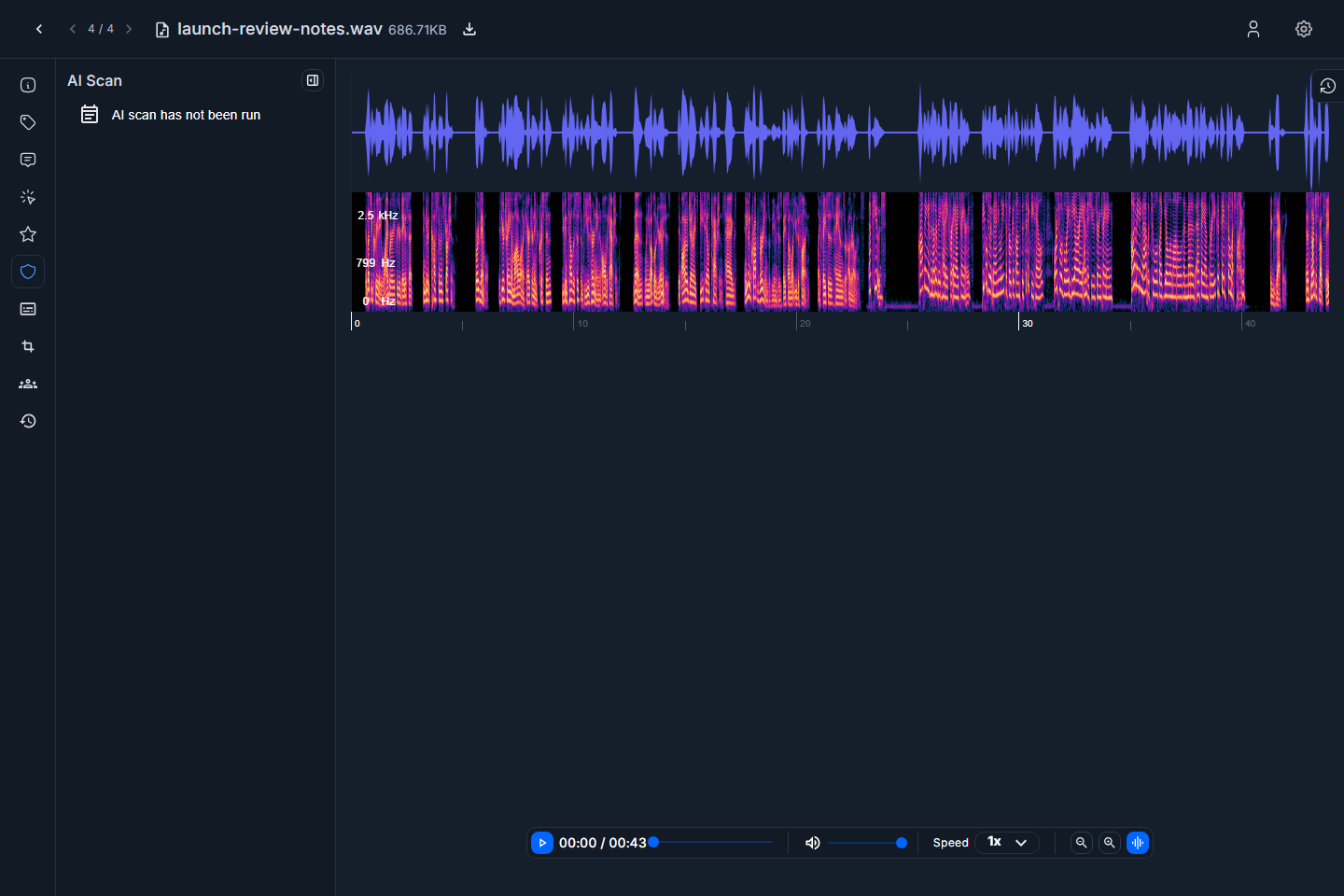Select the shield AI Scan sidebar icon

point(28,272)
